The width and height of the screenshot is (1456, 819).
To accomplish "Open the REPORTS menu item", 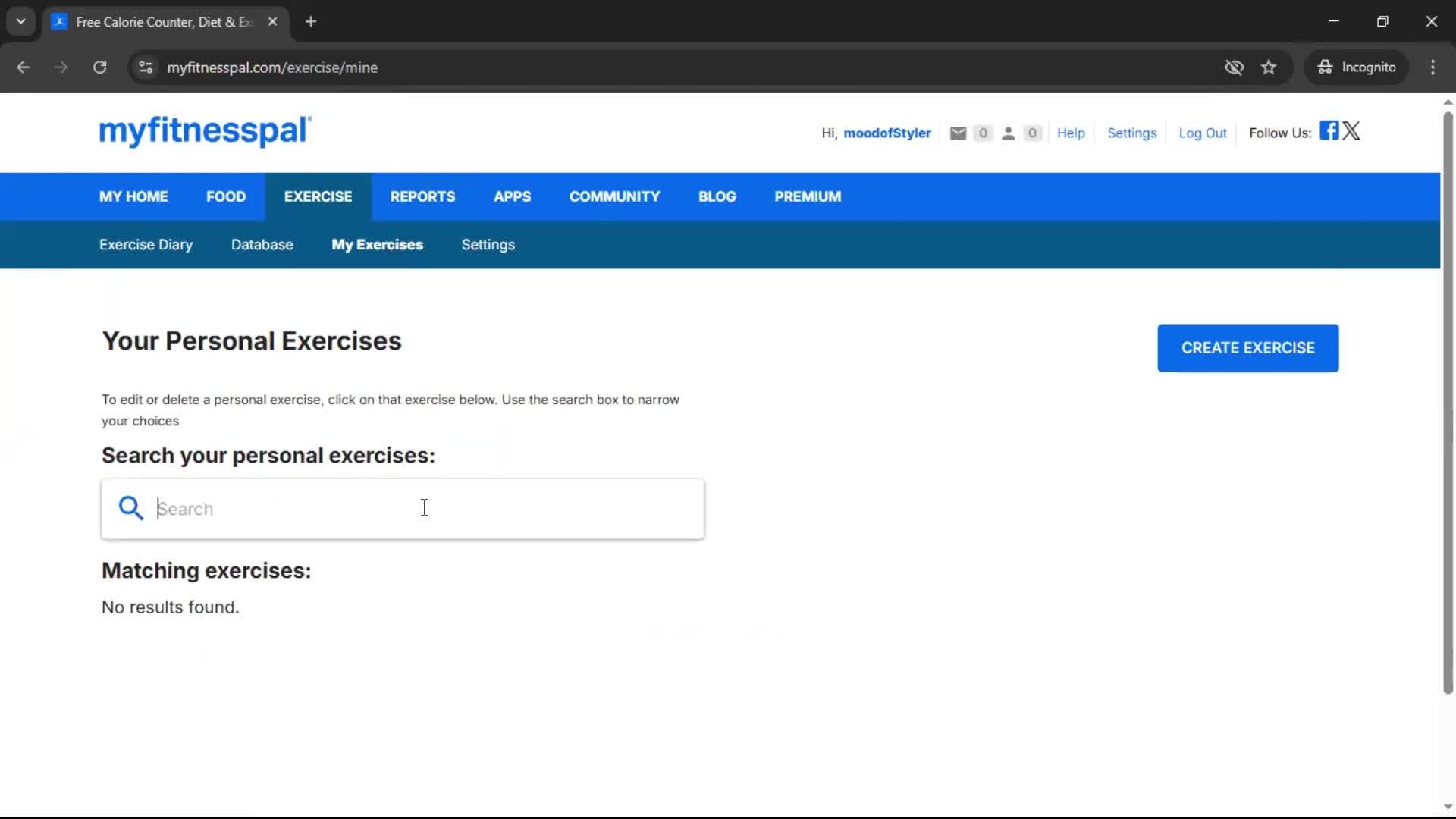I will pyautogui.click(x=422, y=196).
